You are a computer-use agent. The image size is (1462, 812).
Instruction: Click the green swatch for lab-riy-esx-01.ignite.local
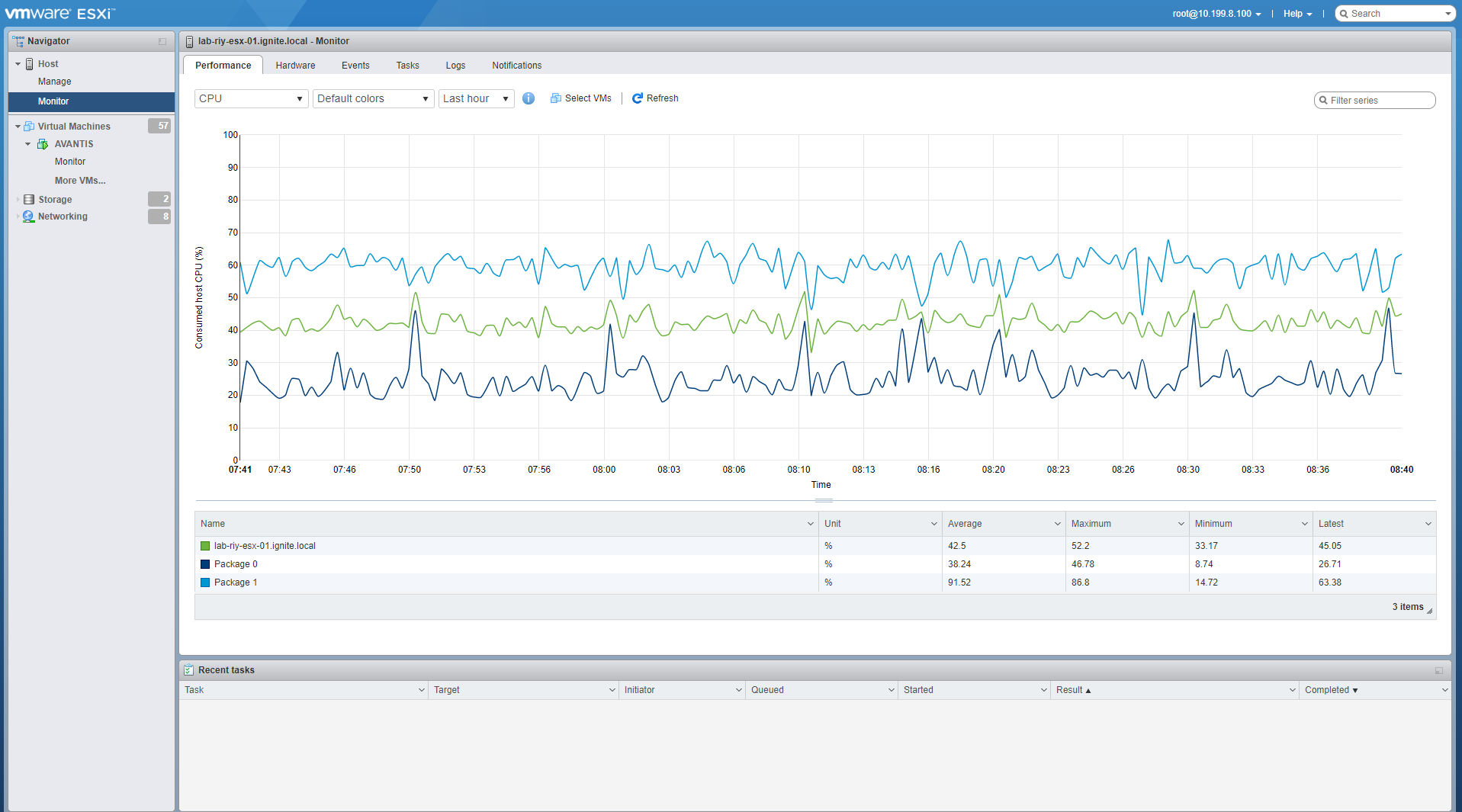tap(204, 545)
